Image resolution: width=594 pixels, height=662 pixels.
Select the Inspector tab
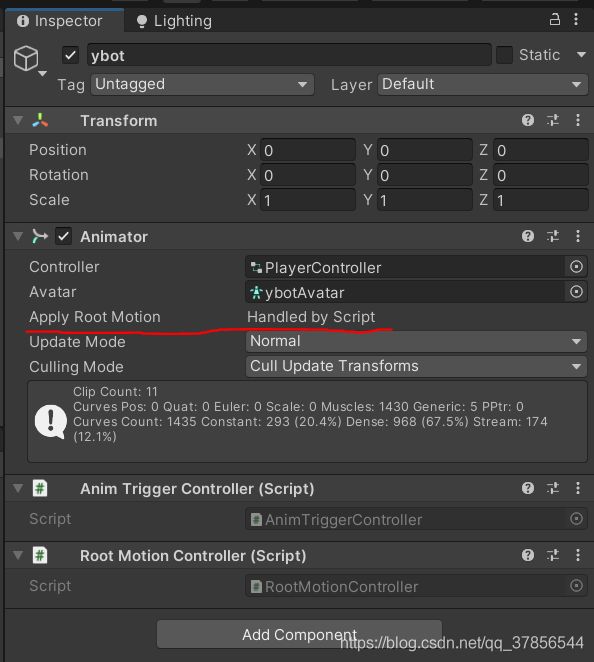(x=60, y=21)
